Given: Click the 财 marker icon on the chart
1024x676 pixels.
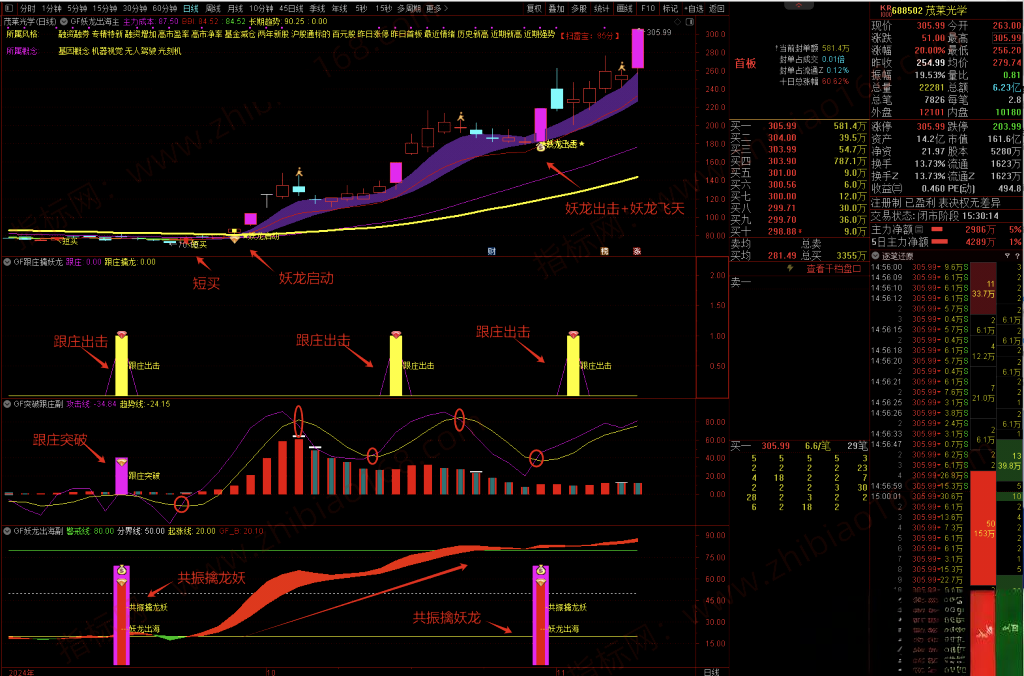Looking at the screenshot, I should [491, 251].
